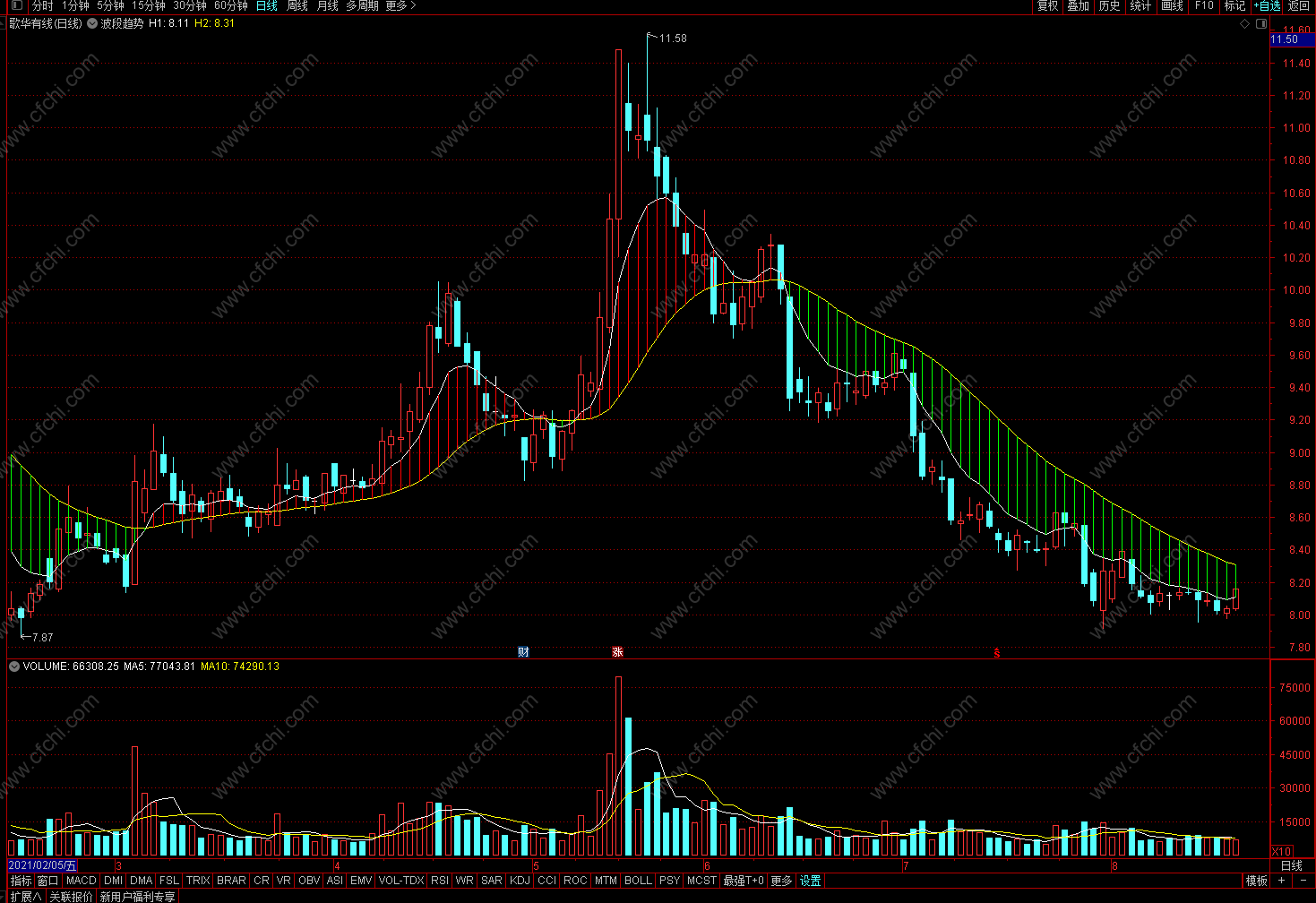Select the EMV indicator
1316x903 pixels.
click(361, 881)
